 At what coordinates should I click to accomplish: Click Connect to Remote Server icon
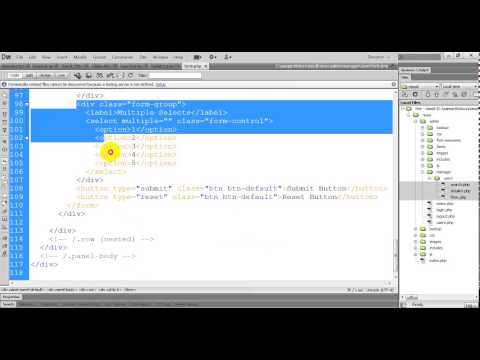[405, 95]
